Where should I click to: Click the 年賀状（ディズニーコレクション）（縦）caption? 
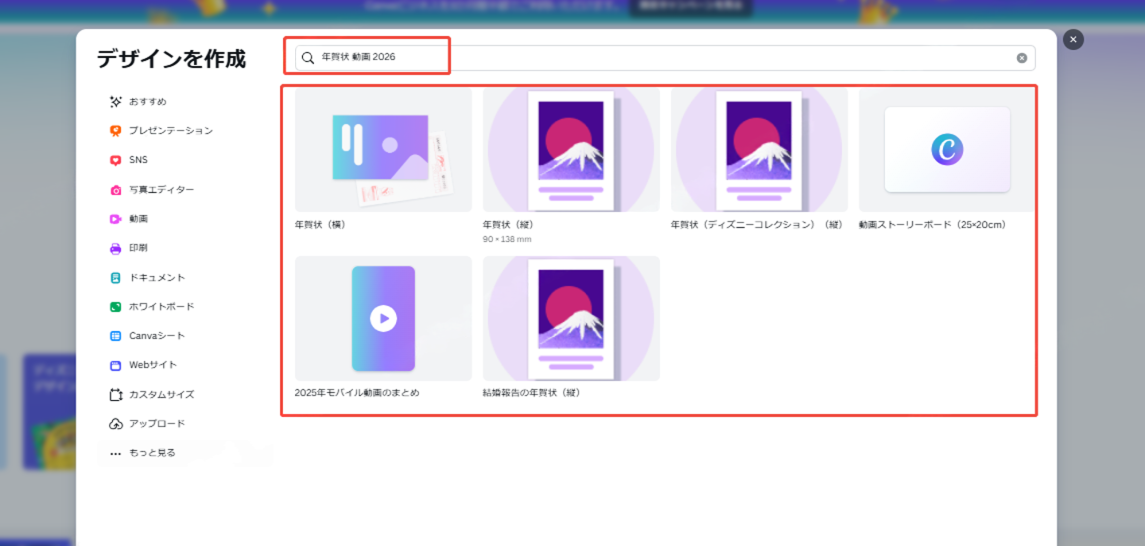point(757,225)
